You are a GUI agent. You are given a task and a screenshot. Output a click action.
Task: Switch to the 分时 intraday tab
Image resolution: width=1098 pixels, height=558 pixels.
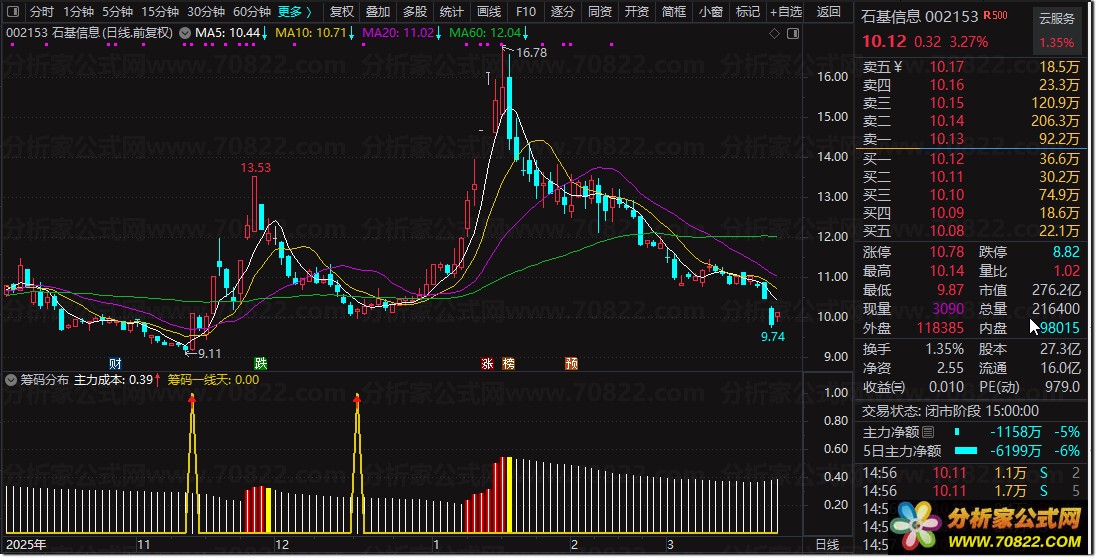tap(41, 12)
